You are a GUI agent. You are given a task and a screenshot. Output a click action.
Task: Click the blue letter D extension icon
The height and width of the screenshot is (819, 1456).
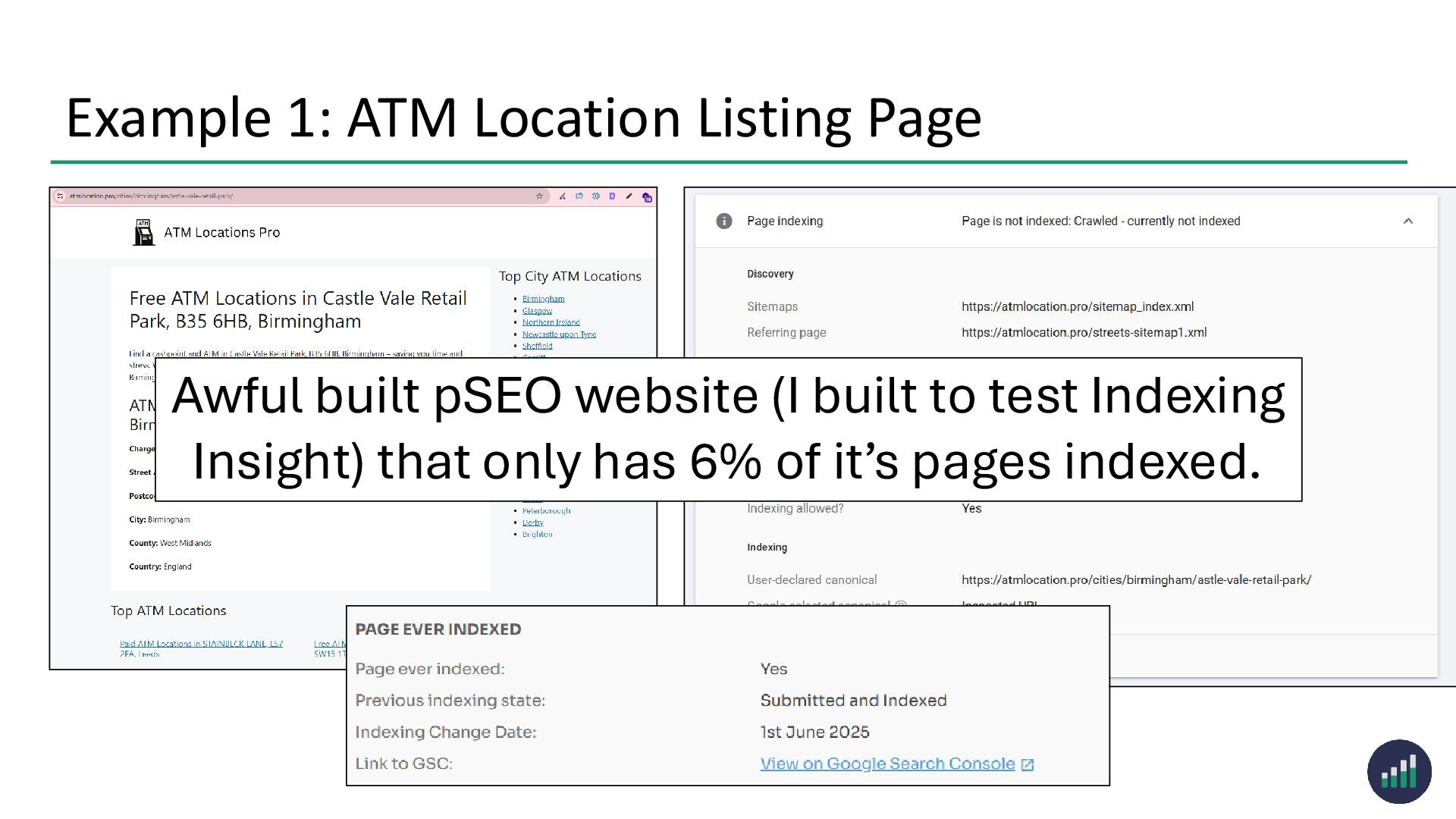point(612,196)
